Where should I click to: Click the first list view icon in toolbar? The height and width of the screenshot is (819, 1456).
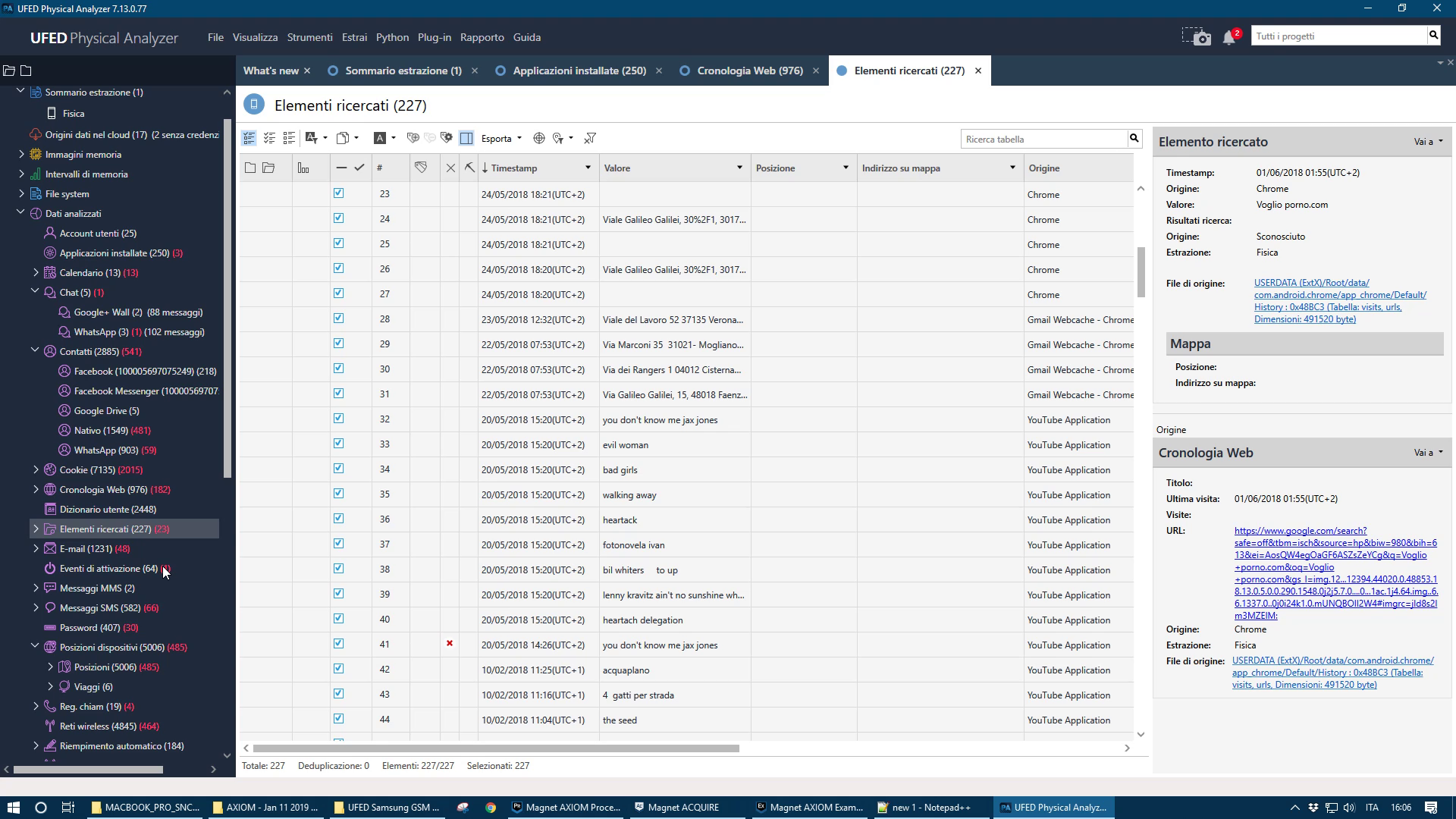[249, 138]
